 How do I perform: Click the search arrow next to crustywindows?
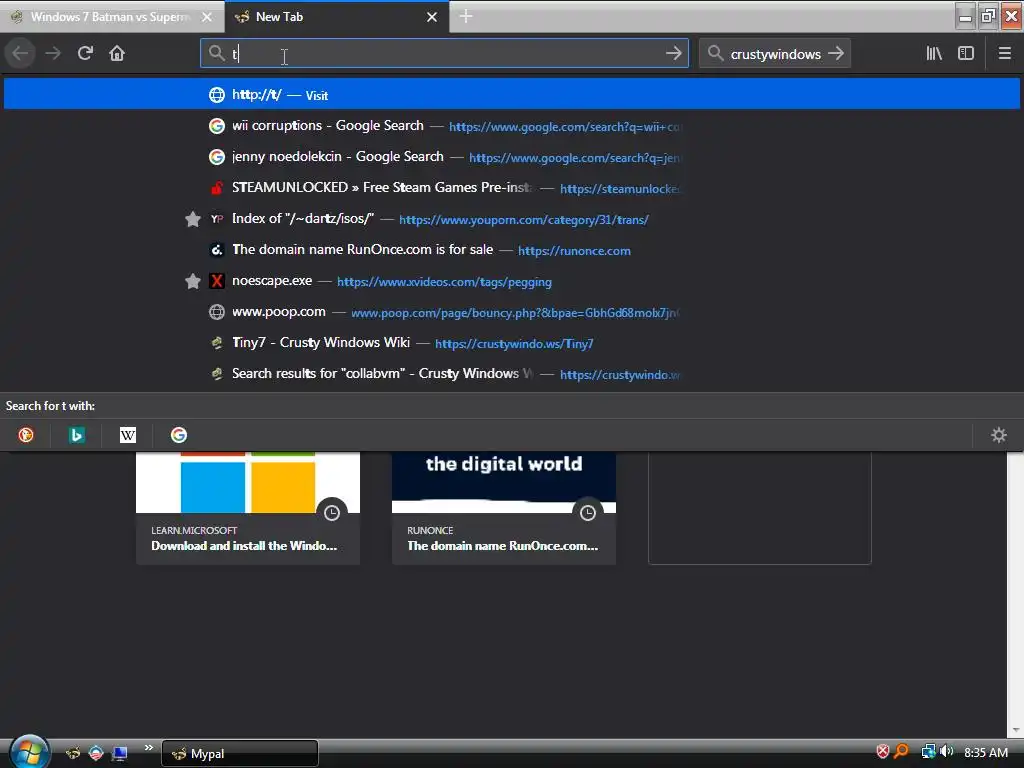836,54
